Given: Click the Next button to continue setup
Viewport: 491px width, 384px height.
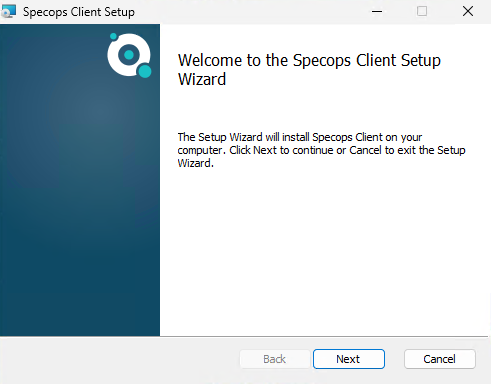Looking at the screenshot, I should click(349, 359).
